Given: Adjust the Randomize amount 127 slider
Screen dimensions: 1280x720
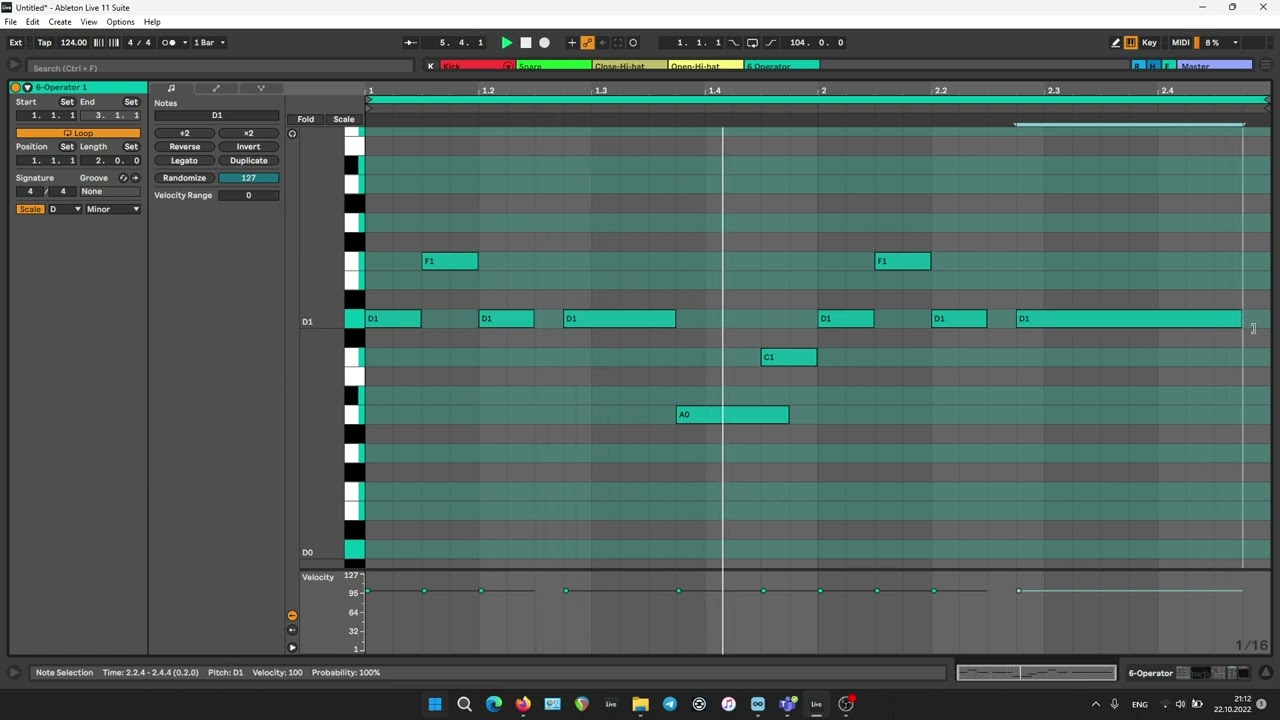Looking at the screenshot, I should pyautogui.click(x=248, y=178).
